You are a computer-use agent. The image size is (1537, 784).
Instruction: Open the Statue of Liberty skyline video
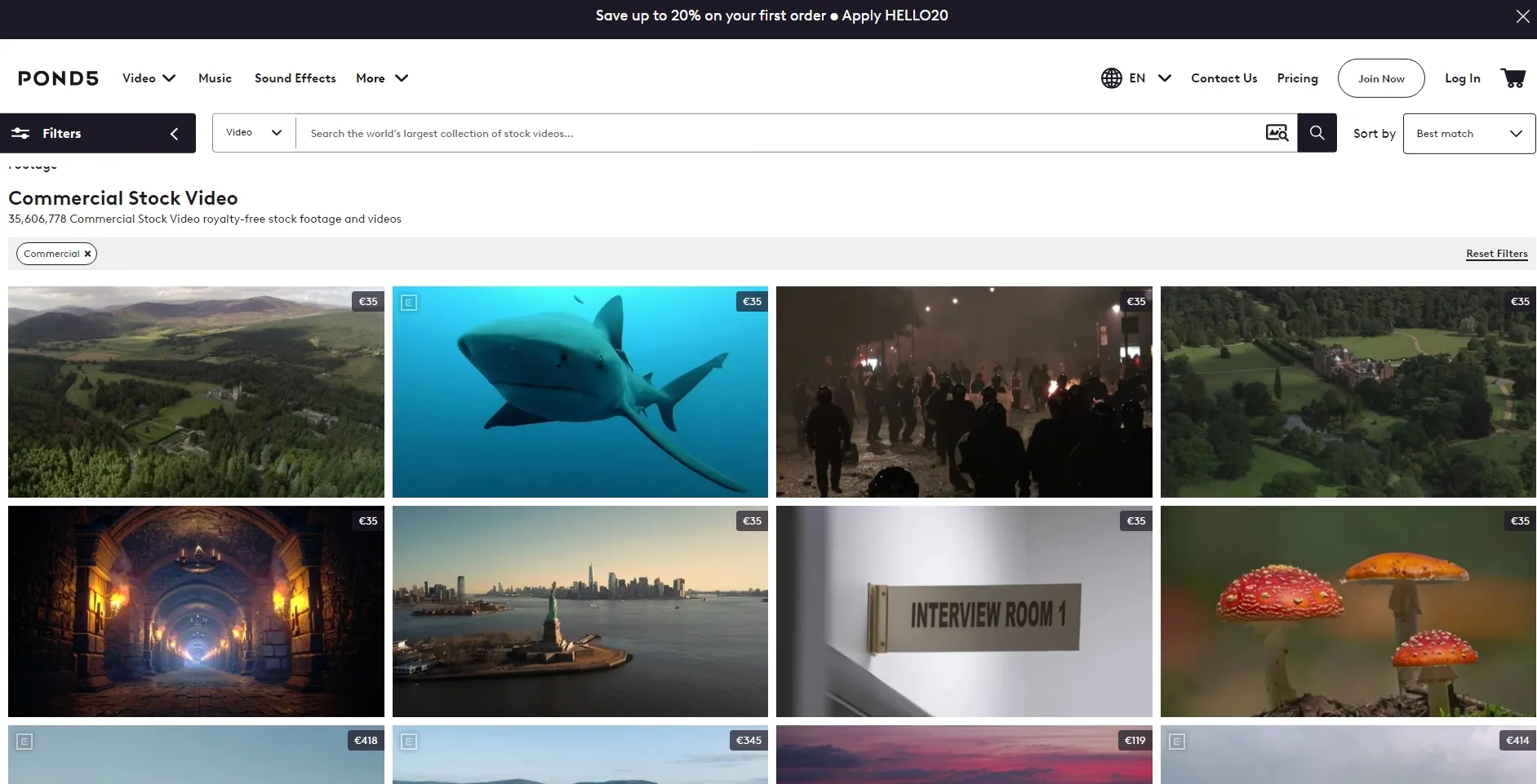click(x=580, y=611)
